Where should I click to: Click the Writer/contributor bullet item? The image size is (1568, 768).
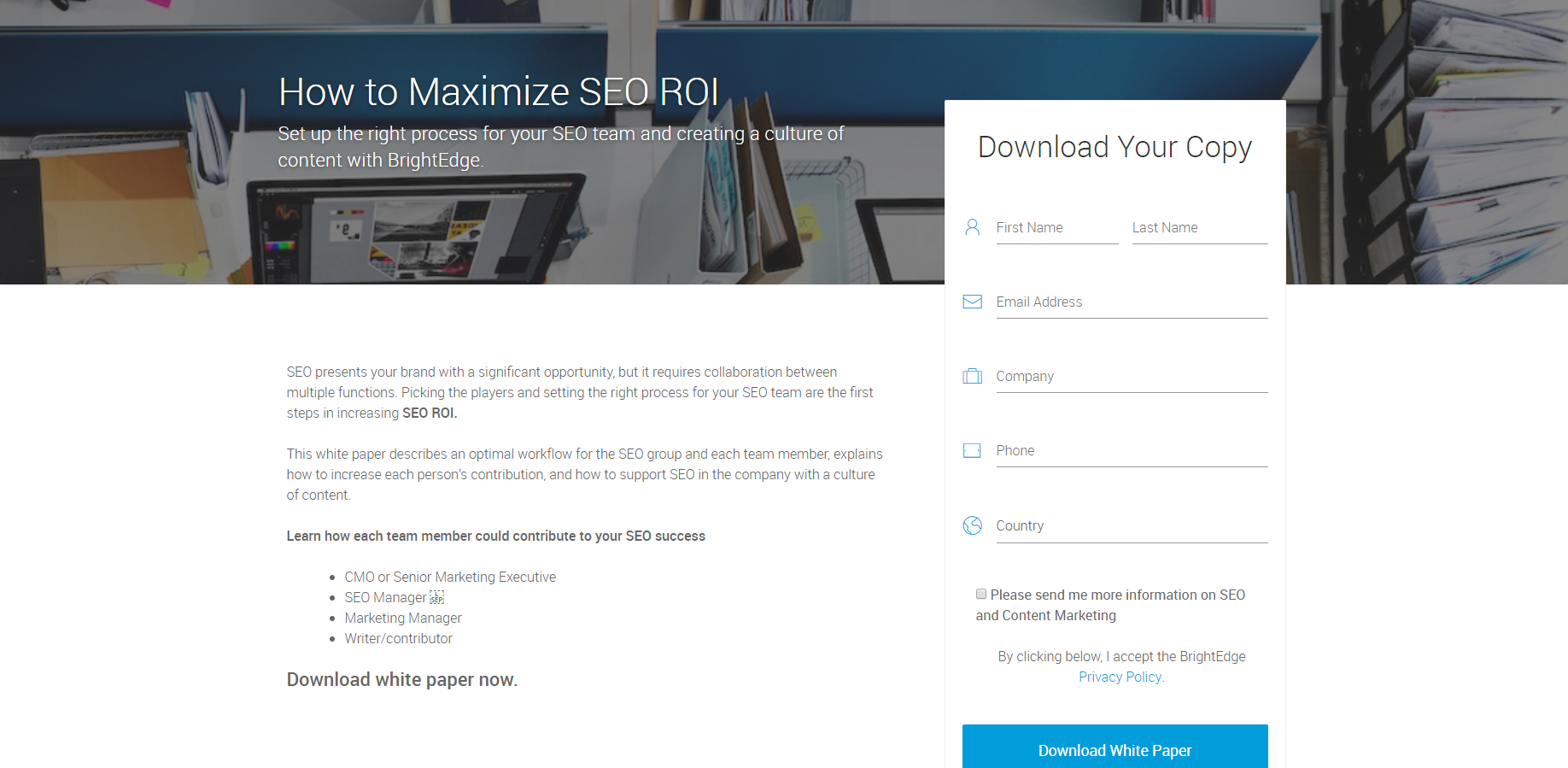(x=398, y=638)
